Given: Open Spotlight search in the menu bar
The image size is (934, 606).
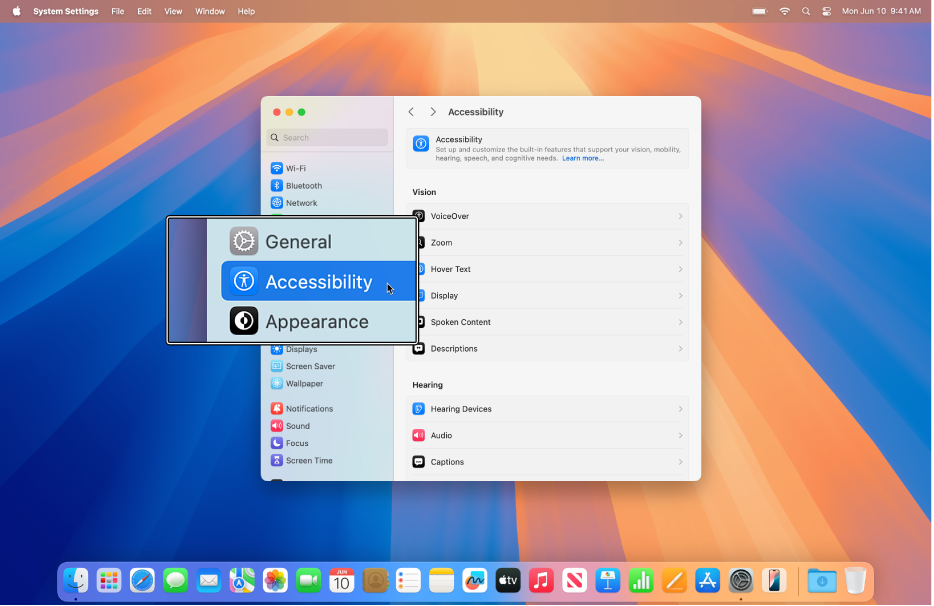Looking at the screenshot, I should pos(806,11).
